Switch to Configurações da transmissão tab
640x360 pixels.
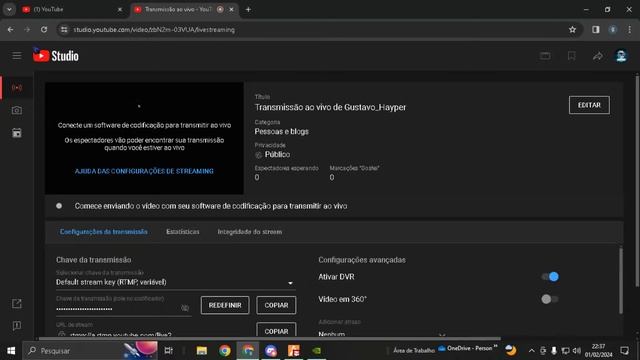(104, 232)
